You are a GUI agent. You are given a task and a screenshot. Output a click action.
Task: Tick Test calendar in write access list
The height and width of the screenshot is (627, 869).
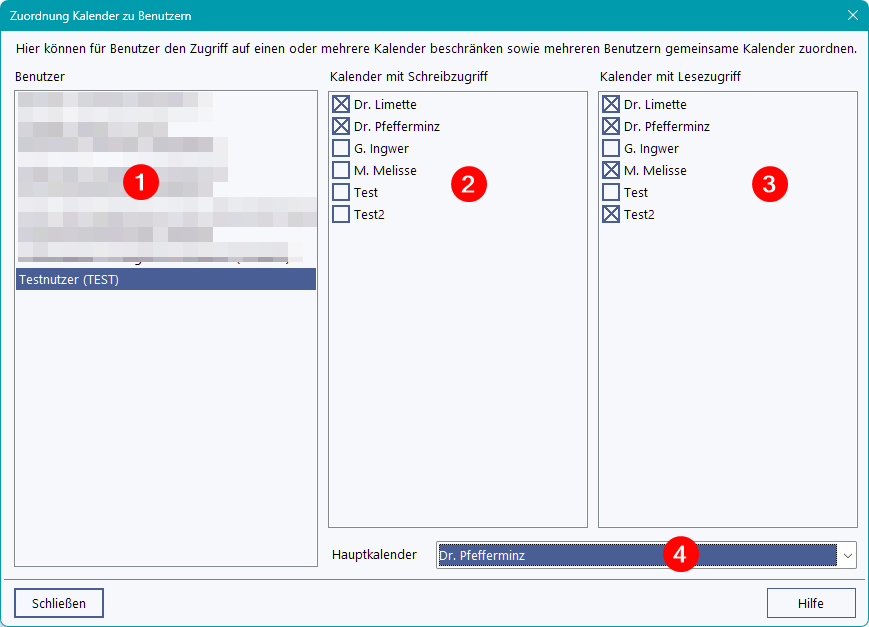(341, 192)
